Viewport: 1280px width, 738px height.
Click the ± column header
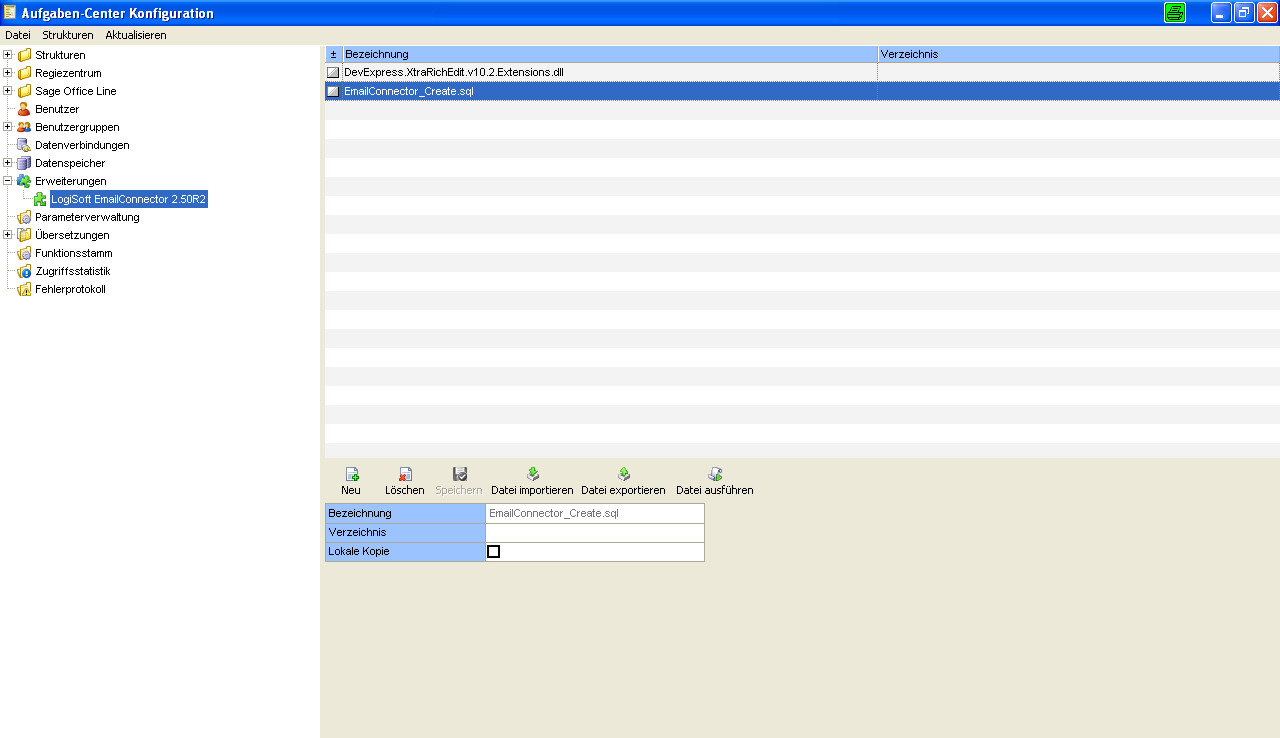click(333, 54)
